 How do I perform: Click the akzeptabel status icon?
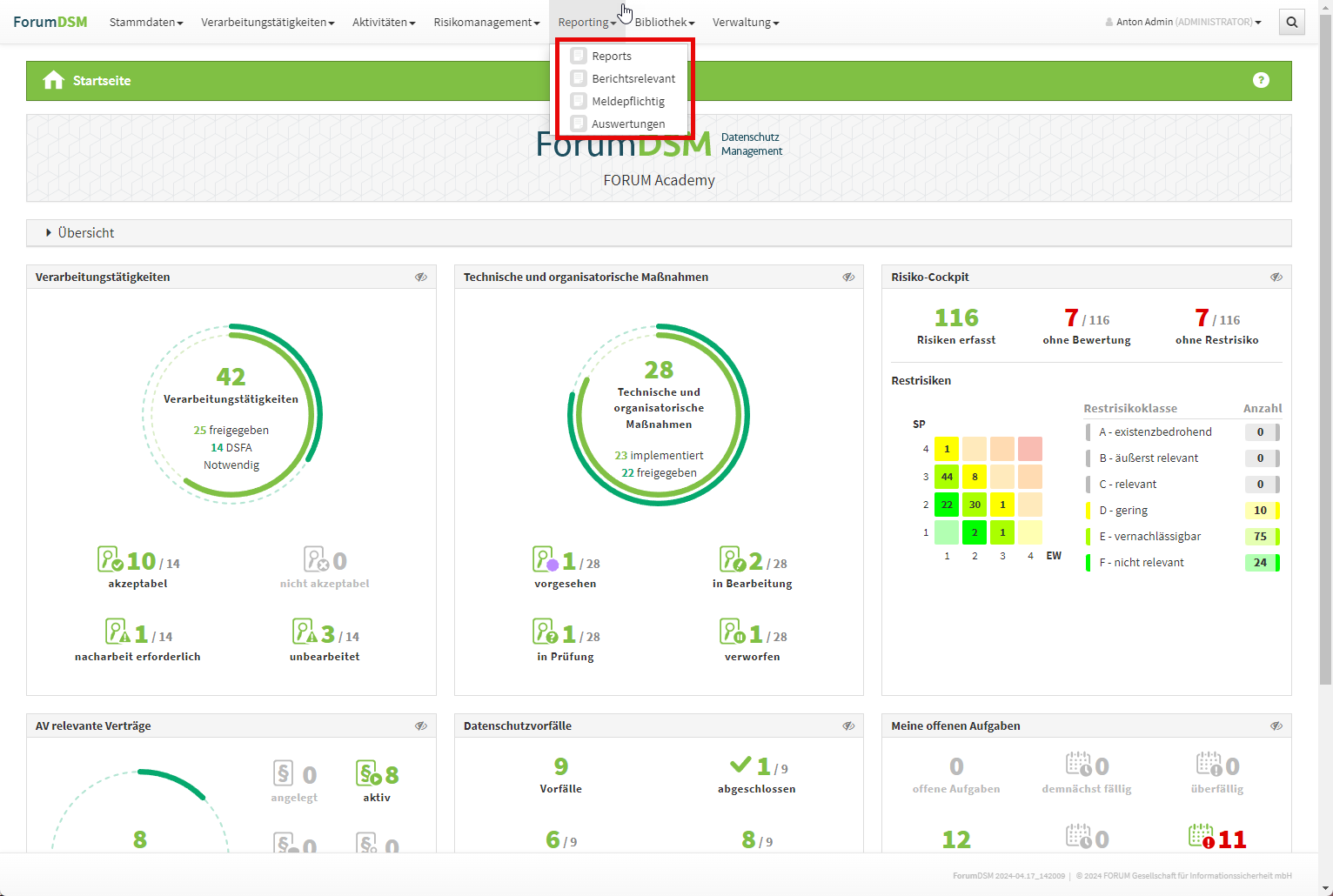click(110, 559)
